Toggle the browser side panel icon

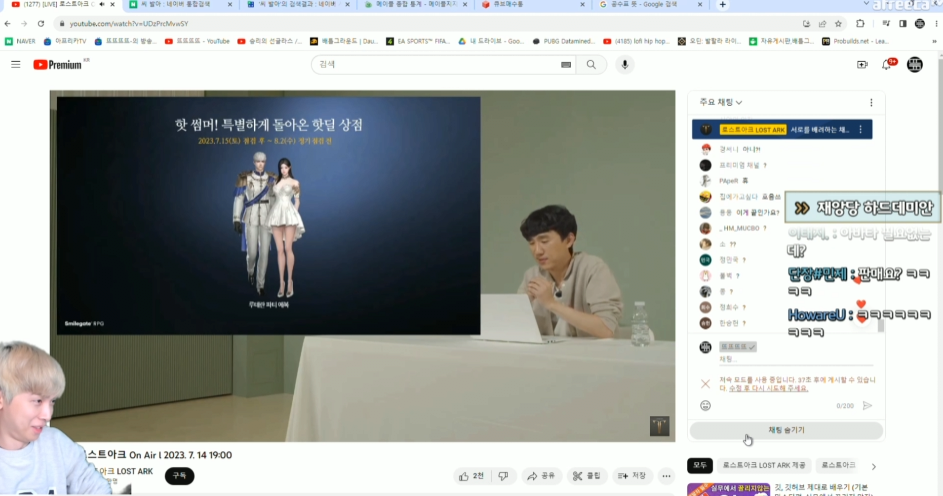point(903,23)
